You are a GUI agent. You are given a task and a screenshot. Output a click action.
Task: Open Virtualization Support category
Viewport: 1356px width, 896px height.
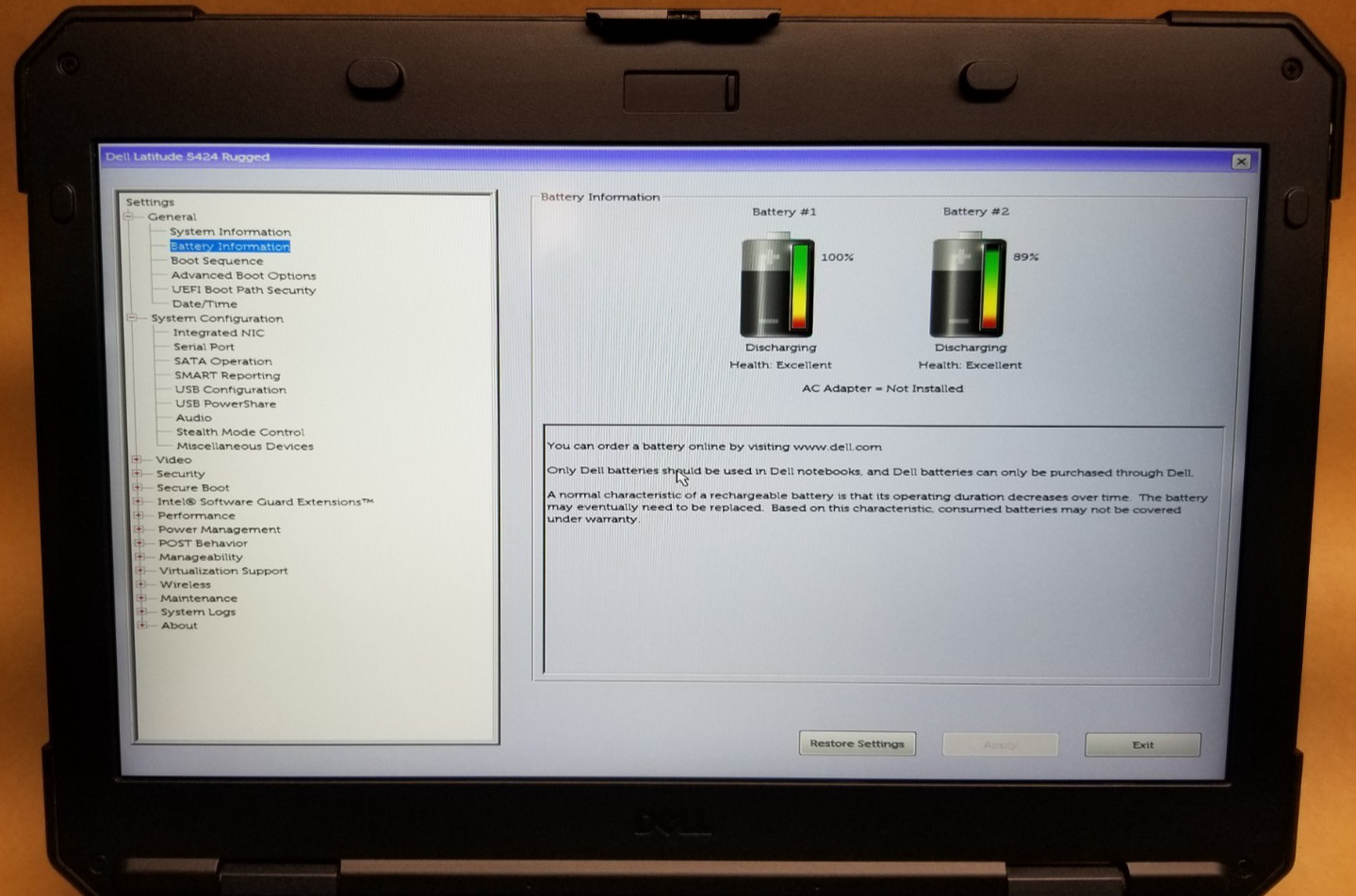pos(223,571)
